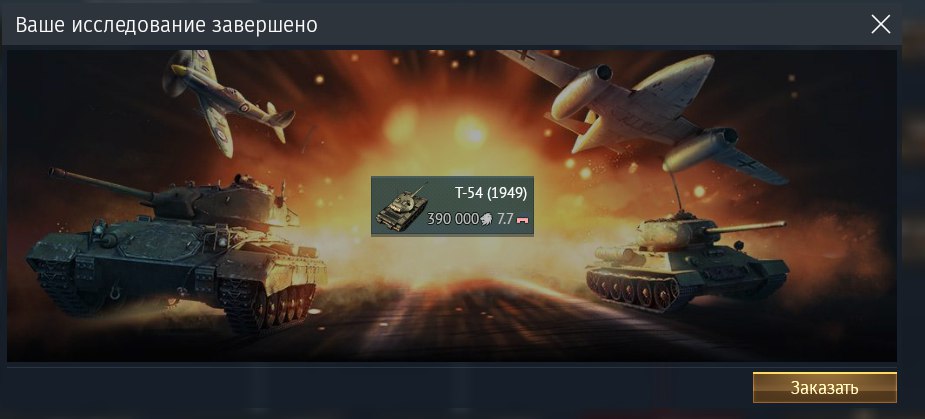
Task: Click the Заказать button
Action: point(825,388)
